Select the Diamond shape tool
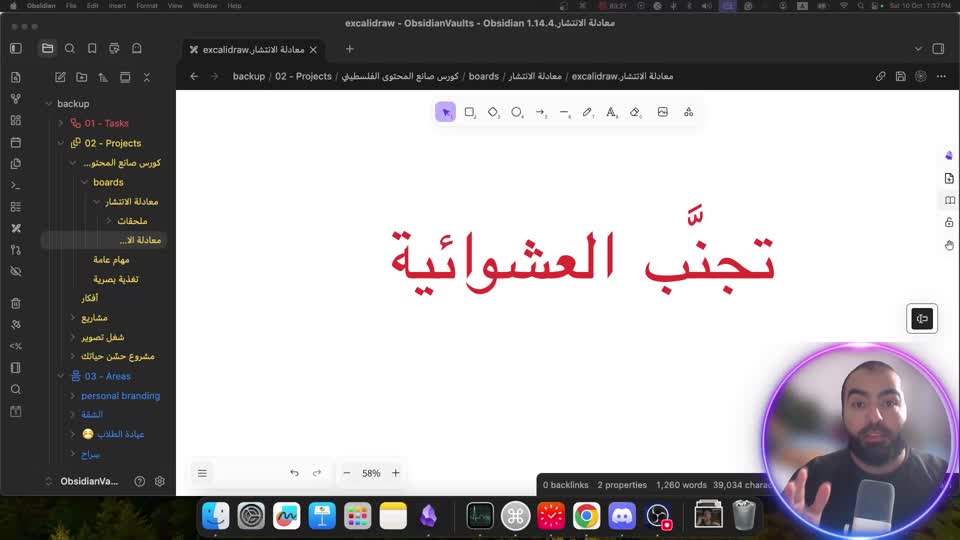The height and width of the screenshot is (540, 960). pos(493,112)
